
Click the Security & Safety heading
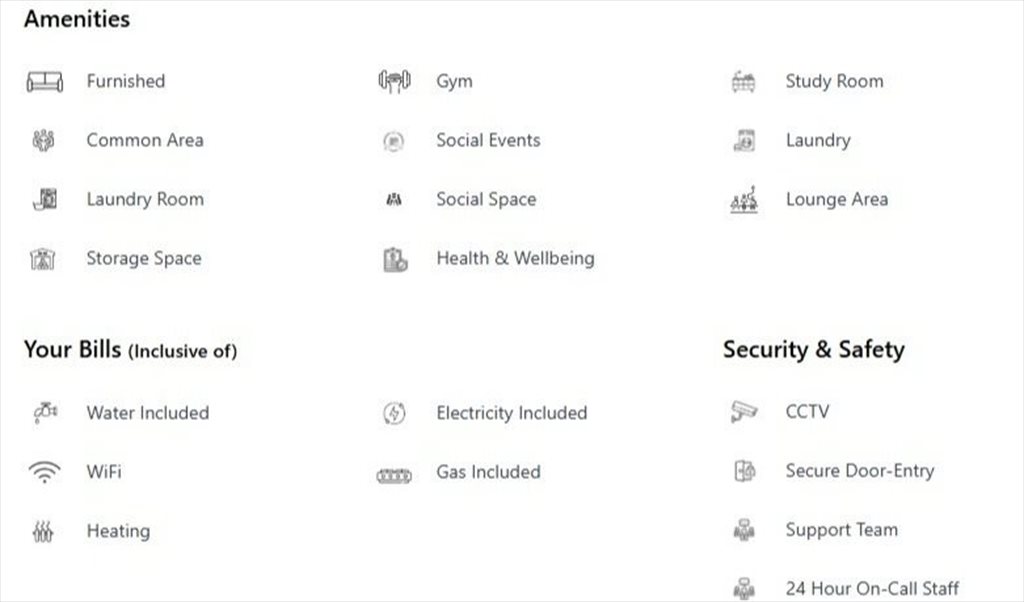point(814,349)
